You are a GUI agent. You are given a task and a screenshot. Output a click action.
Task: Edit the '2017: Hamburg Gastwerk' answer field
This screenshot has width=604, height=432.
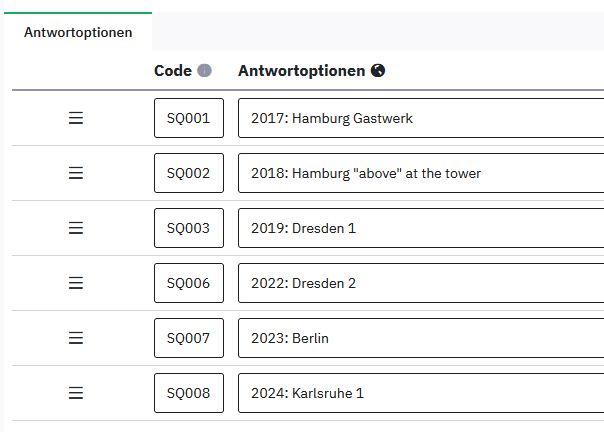tap(420, 118)
